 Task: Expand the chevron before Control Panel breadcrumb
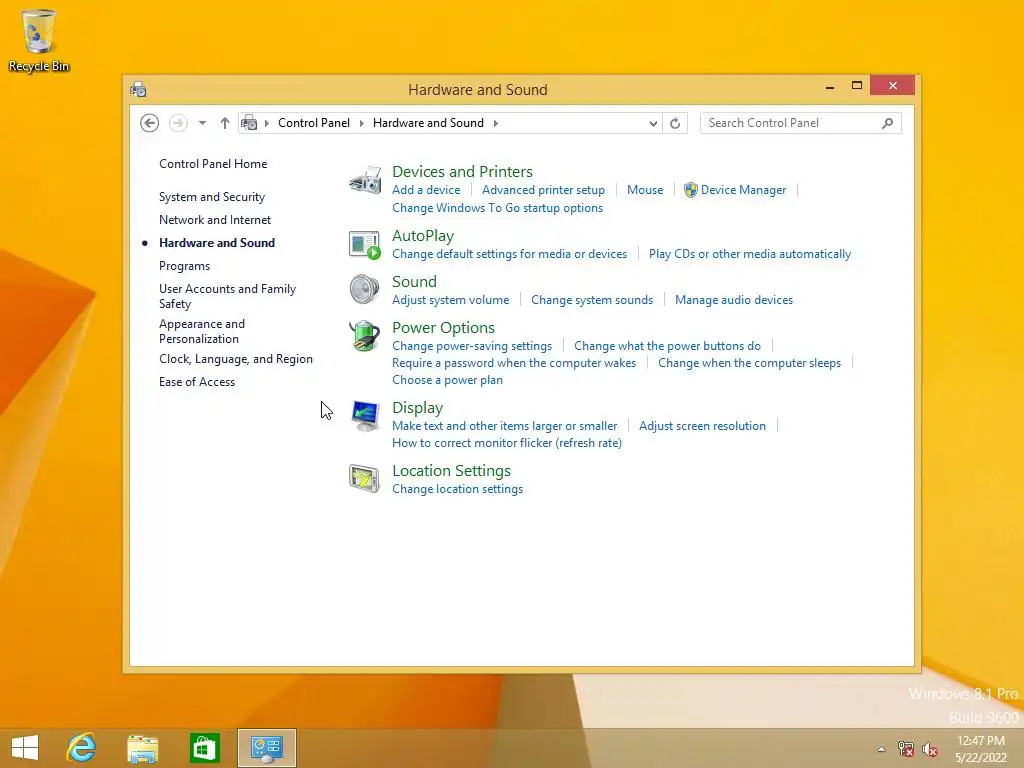point(266,123)
